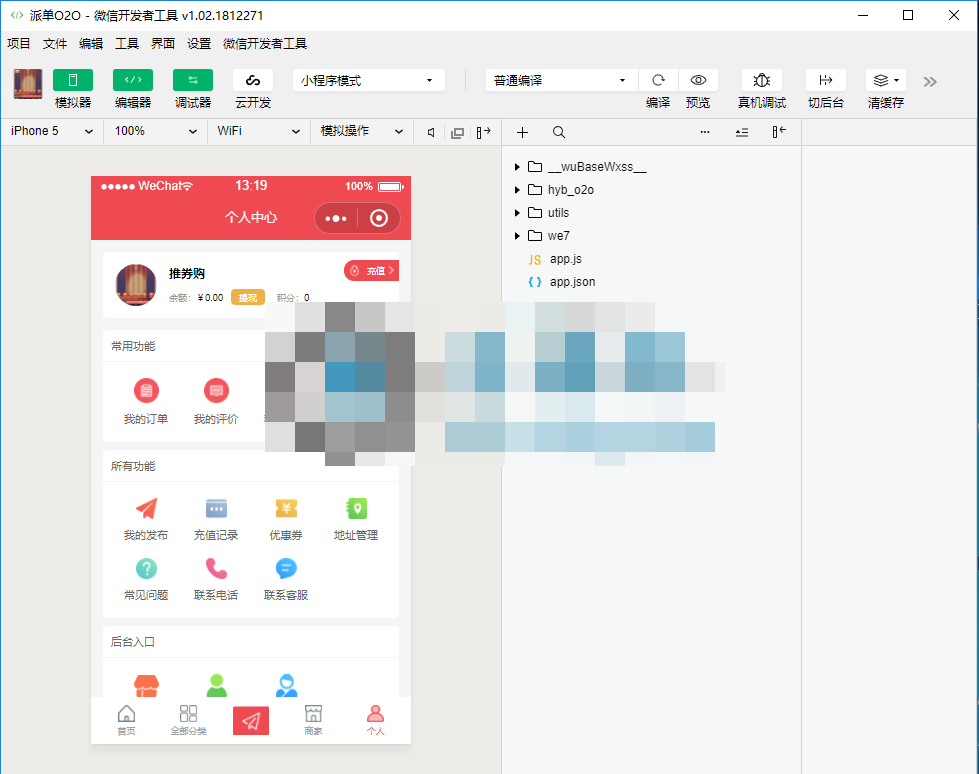Click the user avatar in profile card
Viewport: 979px width, 774px height.
pyautogui.click(x=136, y=285)
